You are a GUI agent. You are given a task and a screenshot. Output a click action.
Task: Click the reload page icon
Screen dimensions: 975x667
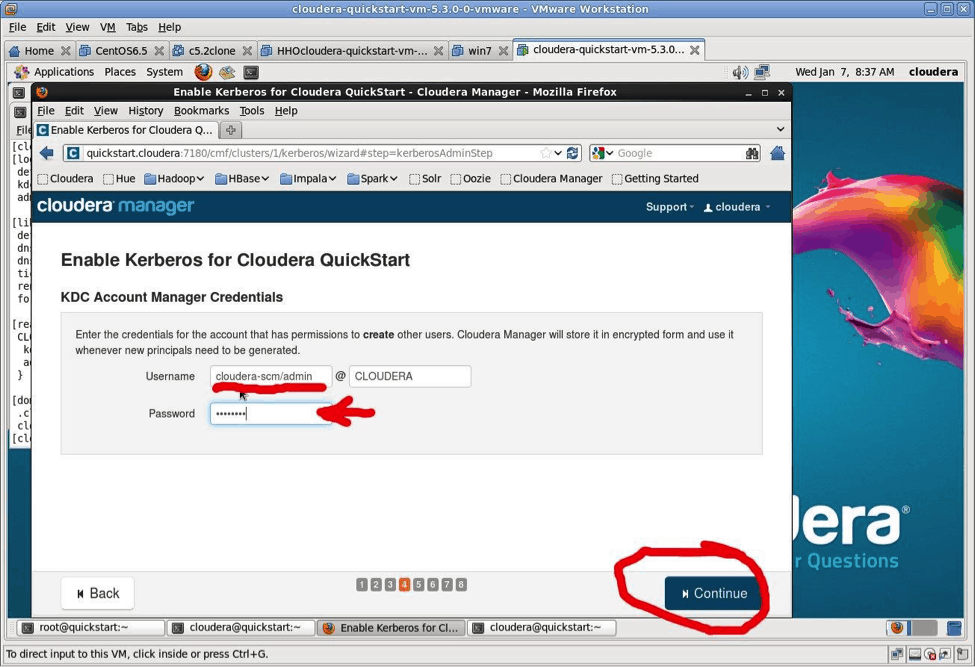[572, 153]
